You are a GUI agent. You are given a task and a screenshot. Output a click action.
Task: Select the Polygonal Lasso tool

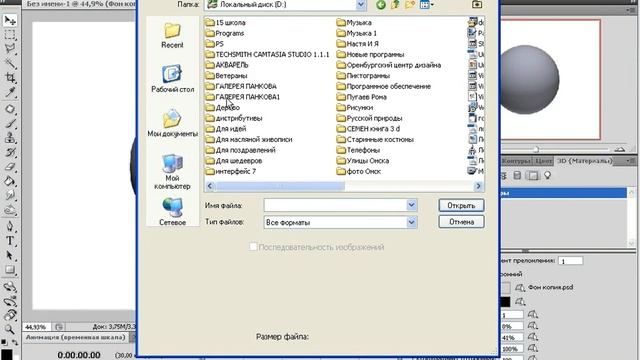(10, 49)
